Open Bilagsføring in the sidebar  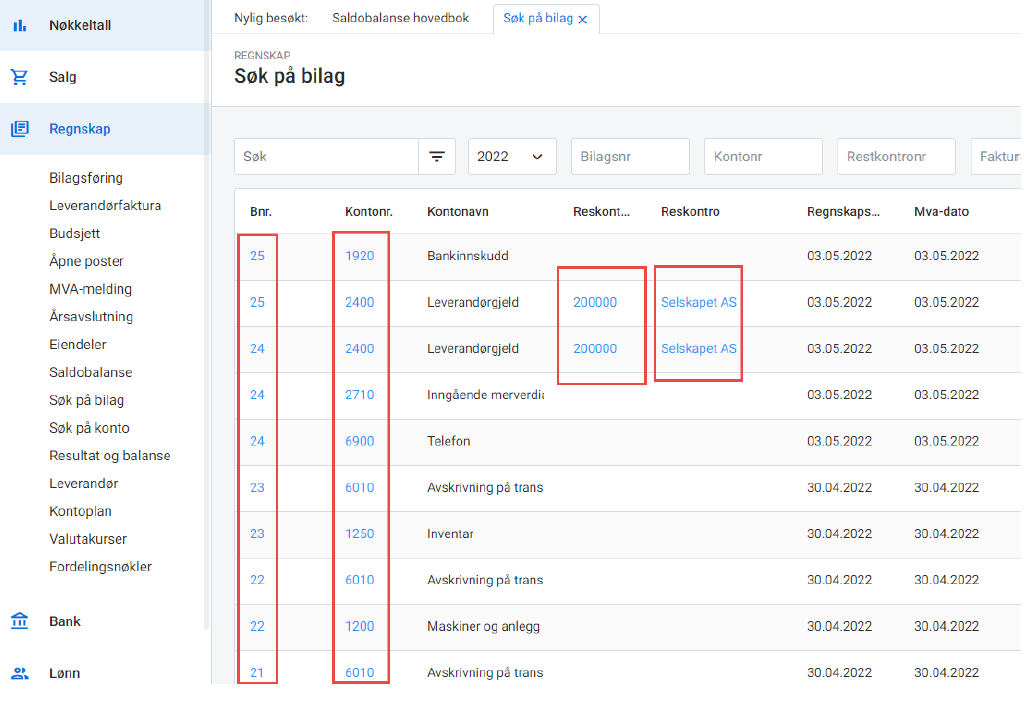[x=86, y=178]
